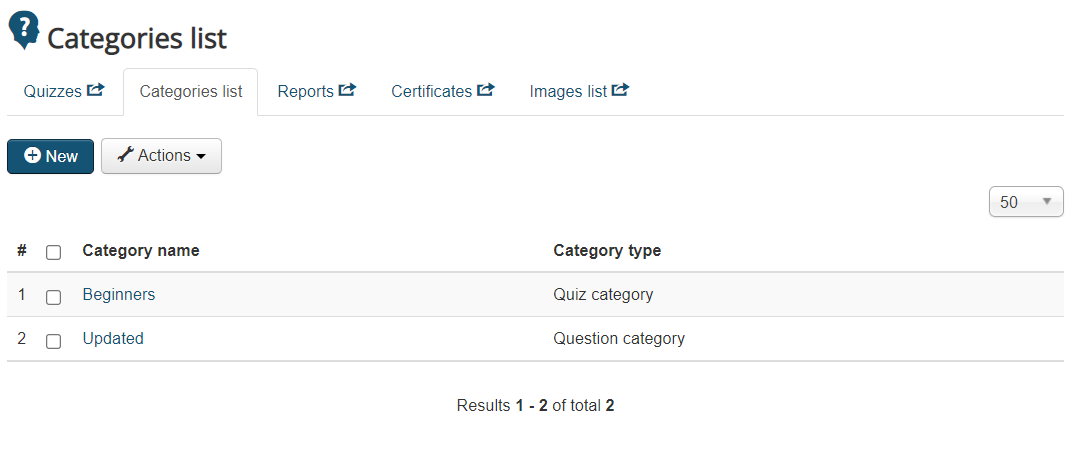The image size is (1083, 449).
Task: Open the Actions dropdown menu
Action: [x=161, y=156]
